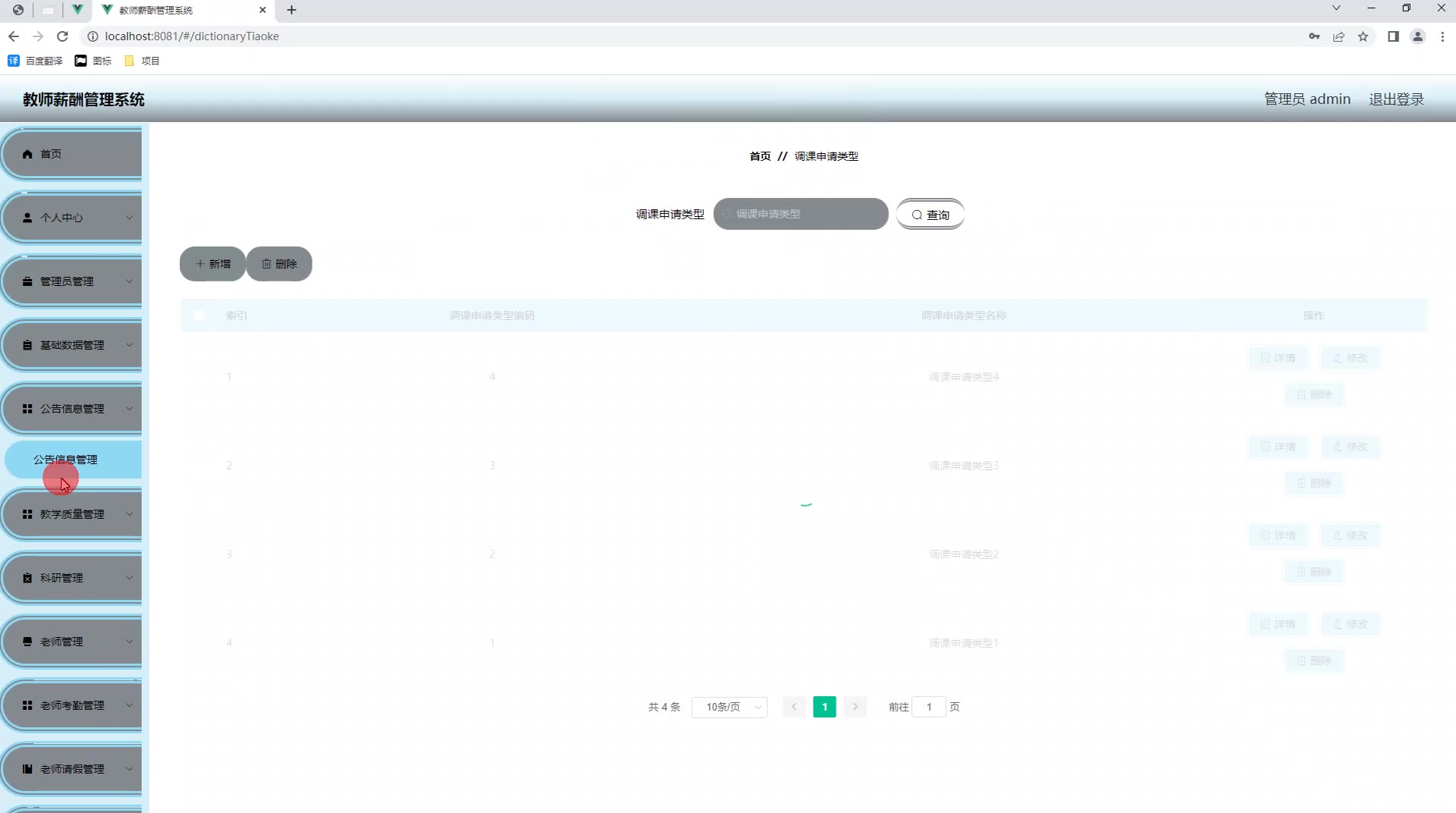This screenshot has height=813, width=1456.
Task: Open the 公告信息管理 submenu item
Action: (x=74, y=460)
